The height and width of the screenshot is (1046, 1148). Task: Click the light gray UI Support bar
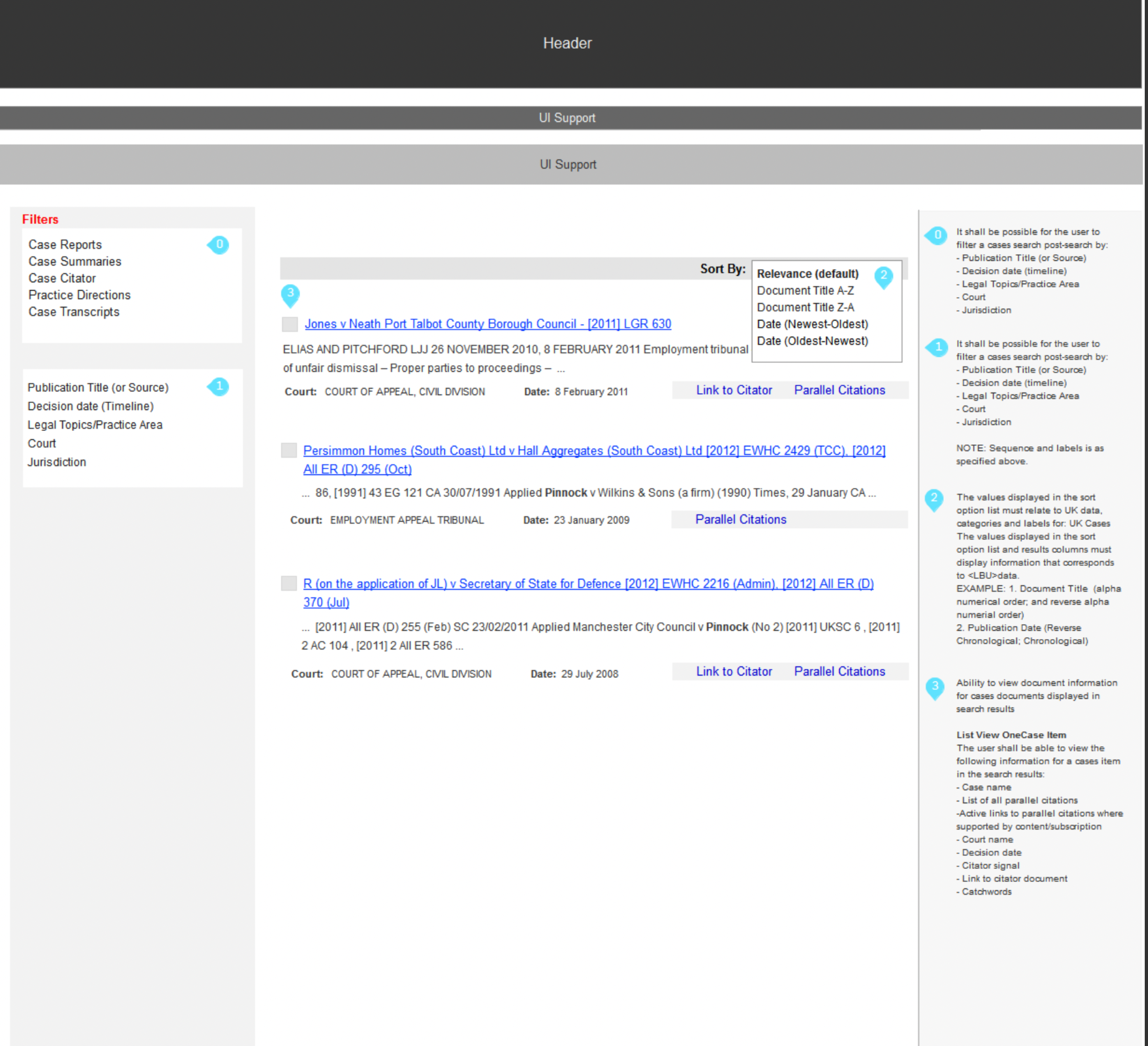570,164
